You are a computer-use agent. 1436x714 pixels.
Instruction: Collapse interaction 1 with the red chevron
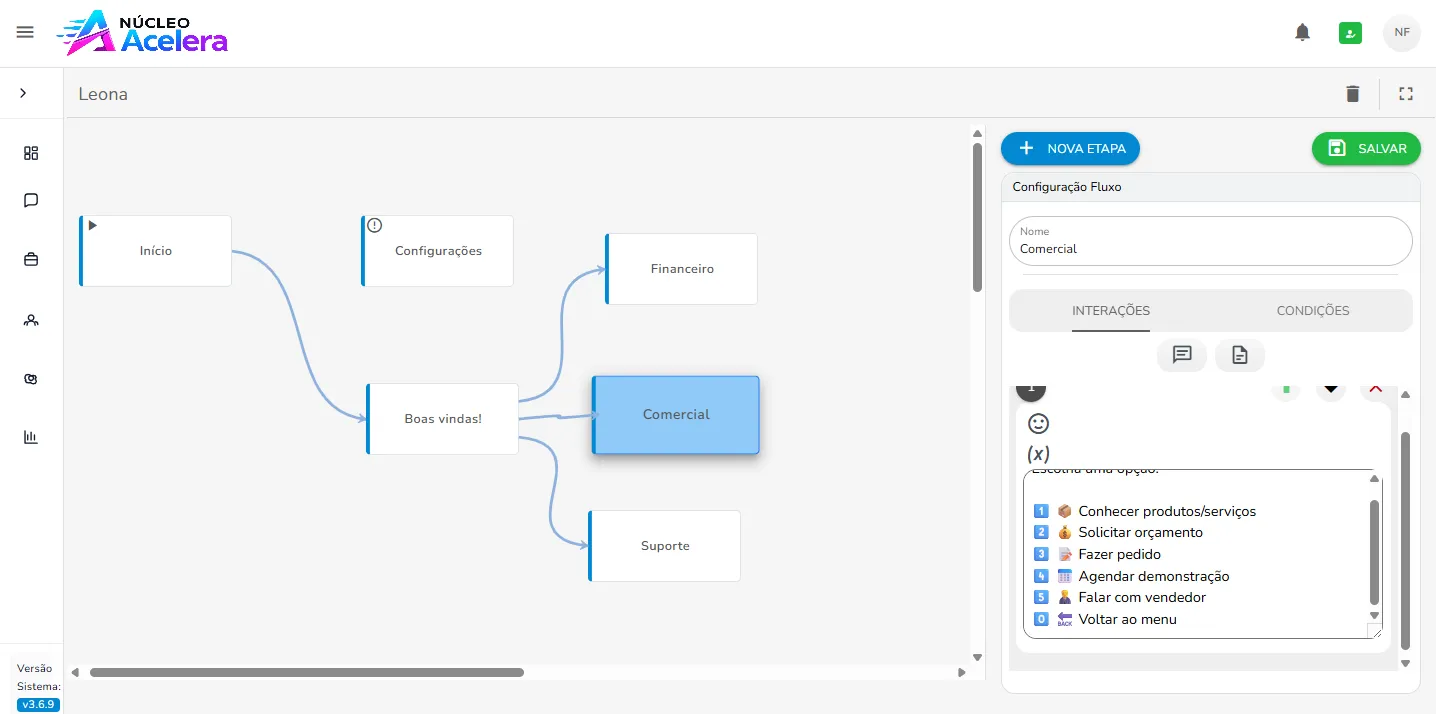coord(1375,390)
